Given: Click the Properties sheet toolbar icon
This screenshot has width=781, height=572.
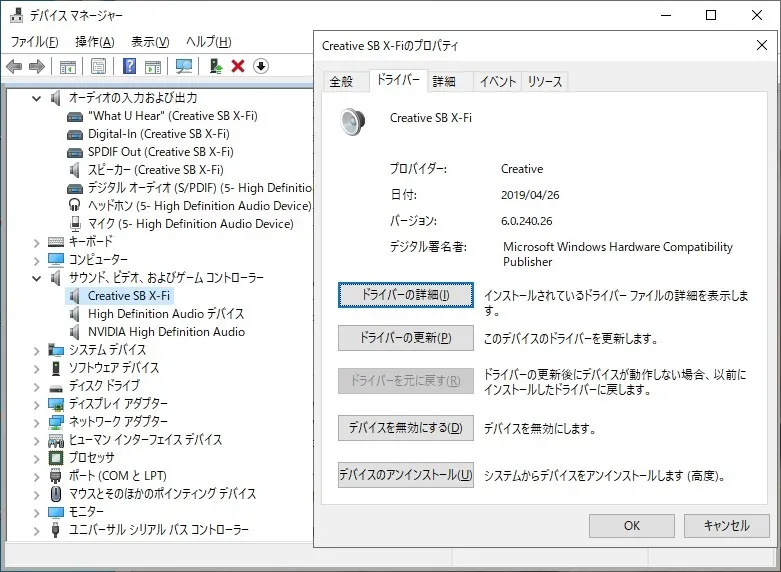Looking at the screenshot, I should coord(99,66).
